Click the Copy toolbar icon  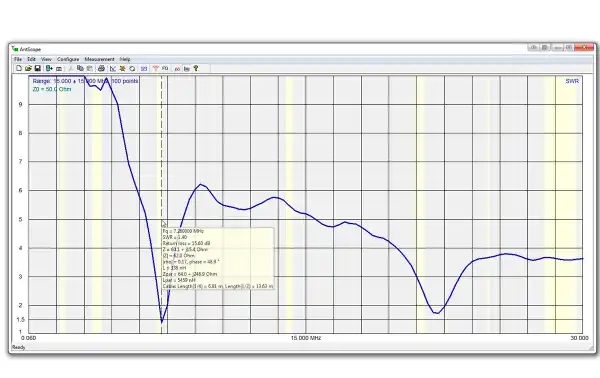coord(80,68)
